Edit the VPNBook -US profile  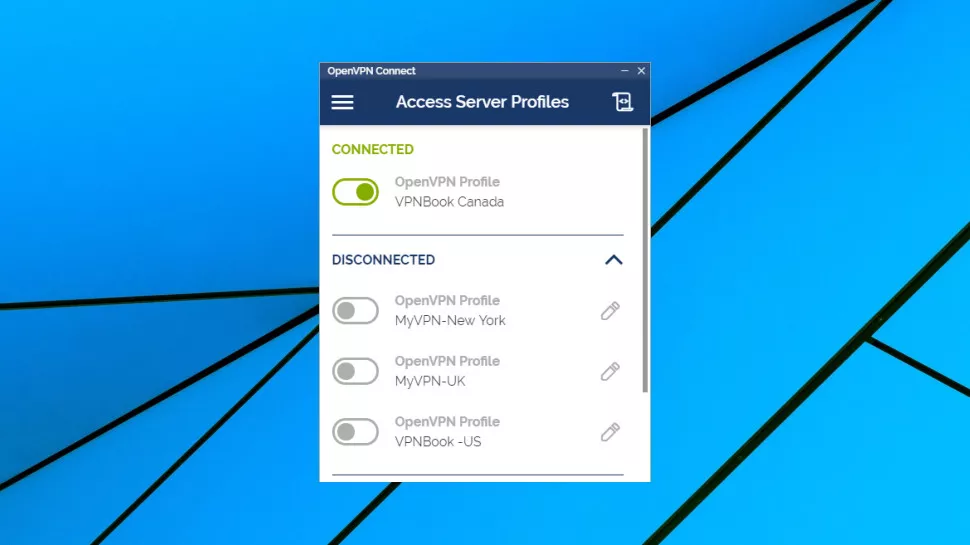click(610, 432)
